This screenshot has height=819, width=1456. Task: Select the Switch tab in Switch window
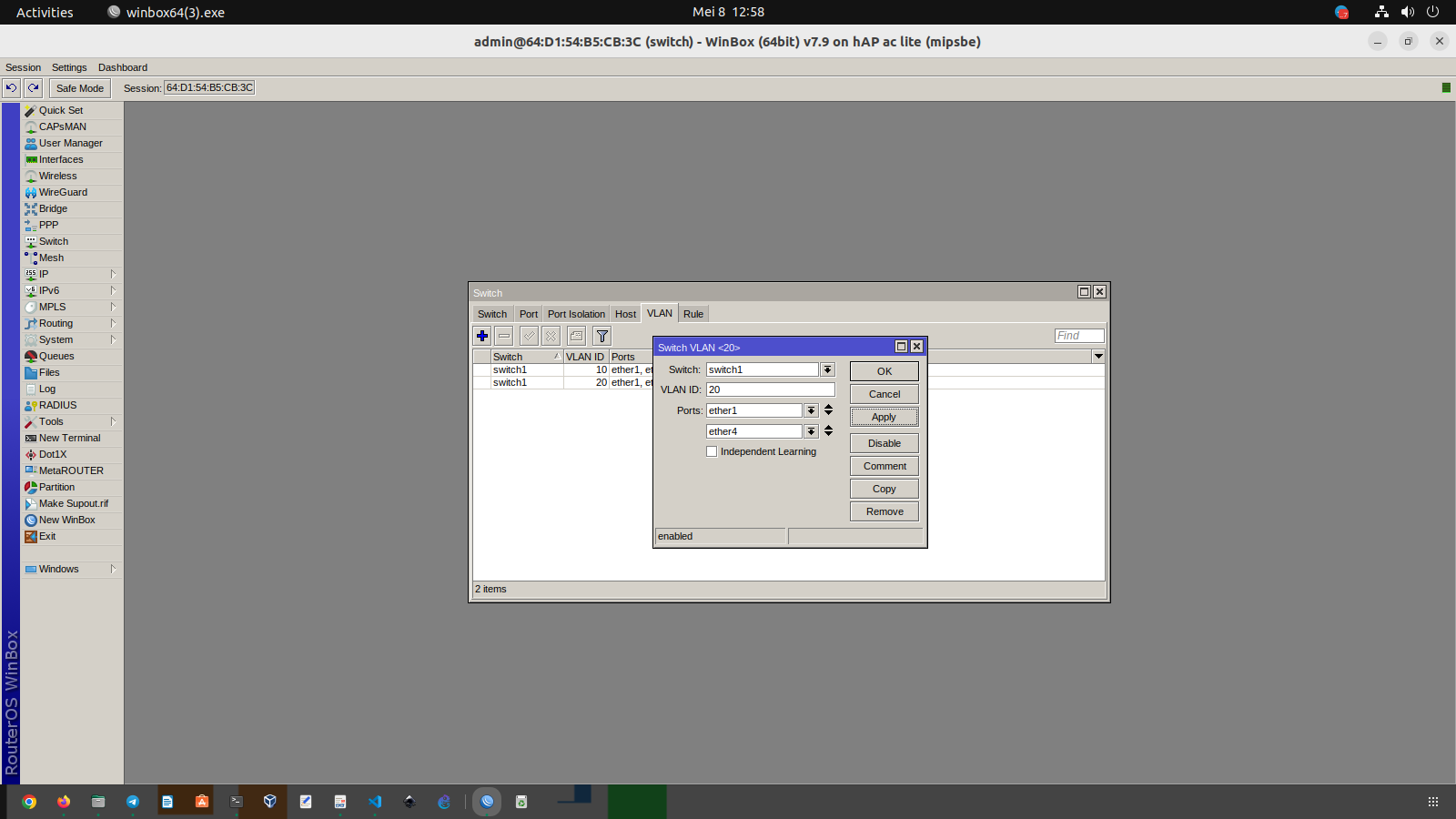[492, 314]
